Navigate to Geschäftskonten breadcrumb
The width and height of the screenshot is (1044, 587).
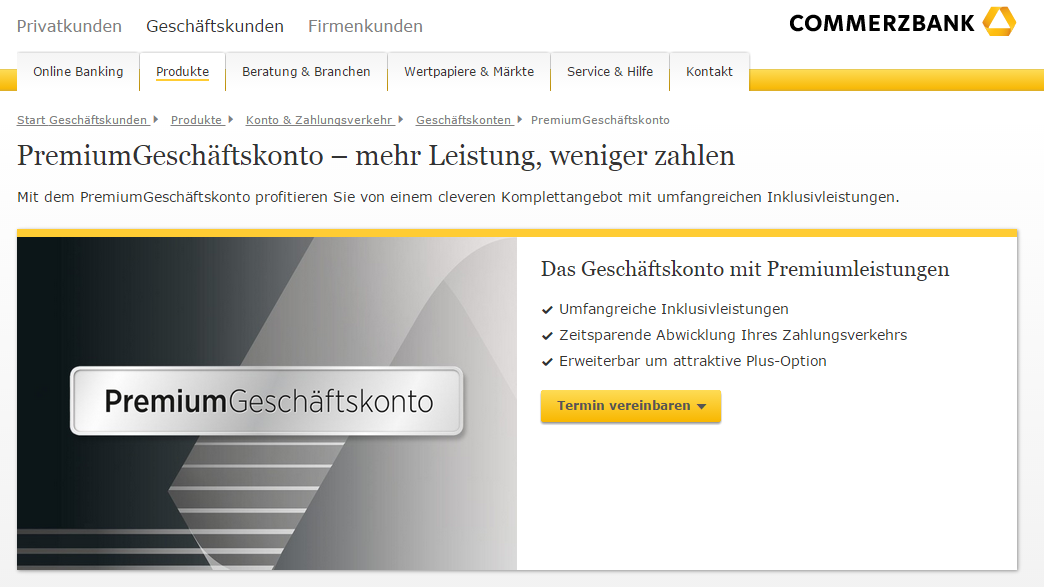point(463,120)
